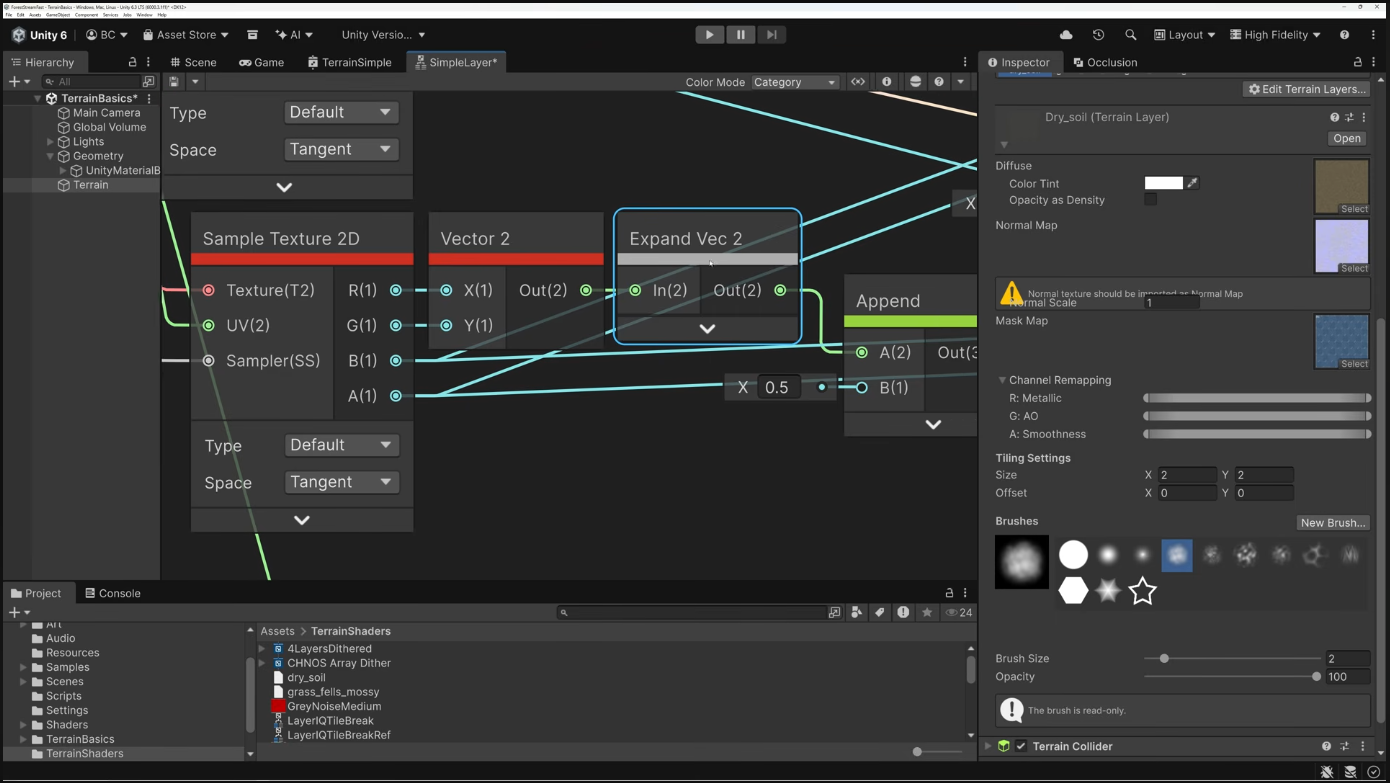Screen dimensions: 1390x783
Task: Collapse the Channel Remapping section
Action: pos(1002,380)
